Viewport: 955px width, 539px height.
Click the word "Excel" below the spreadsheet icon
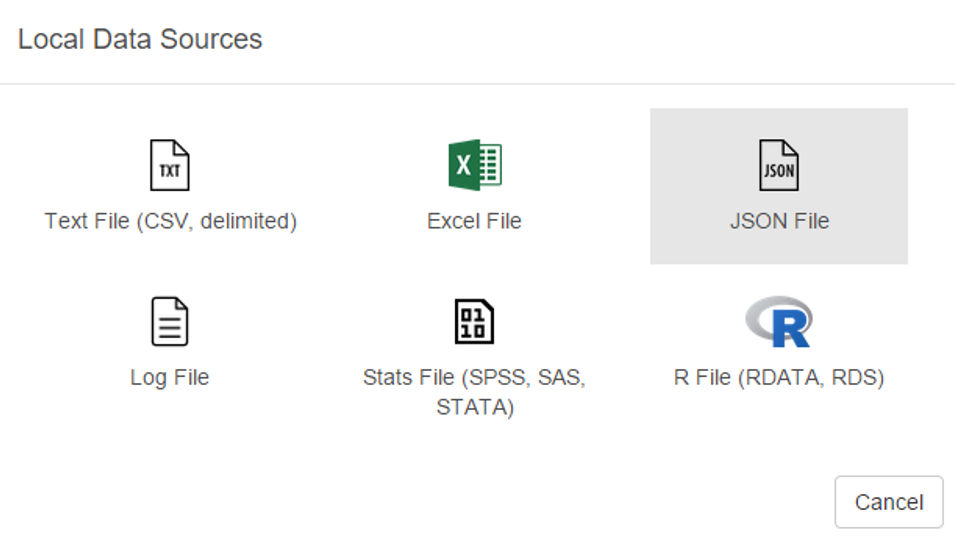coord(453,221)
